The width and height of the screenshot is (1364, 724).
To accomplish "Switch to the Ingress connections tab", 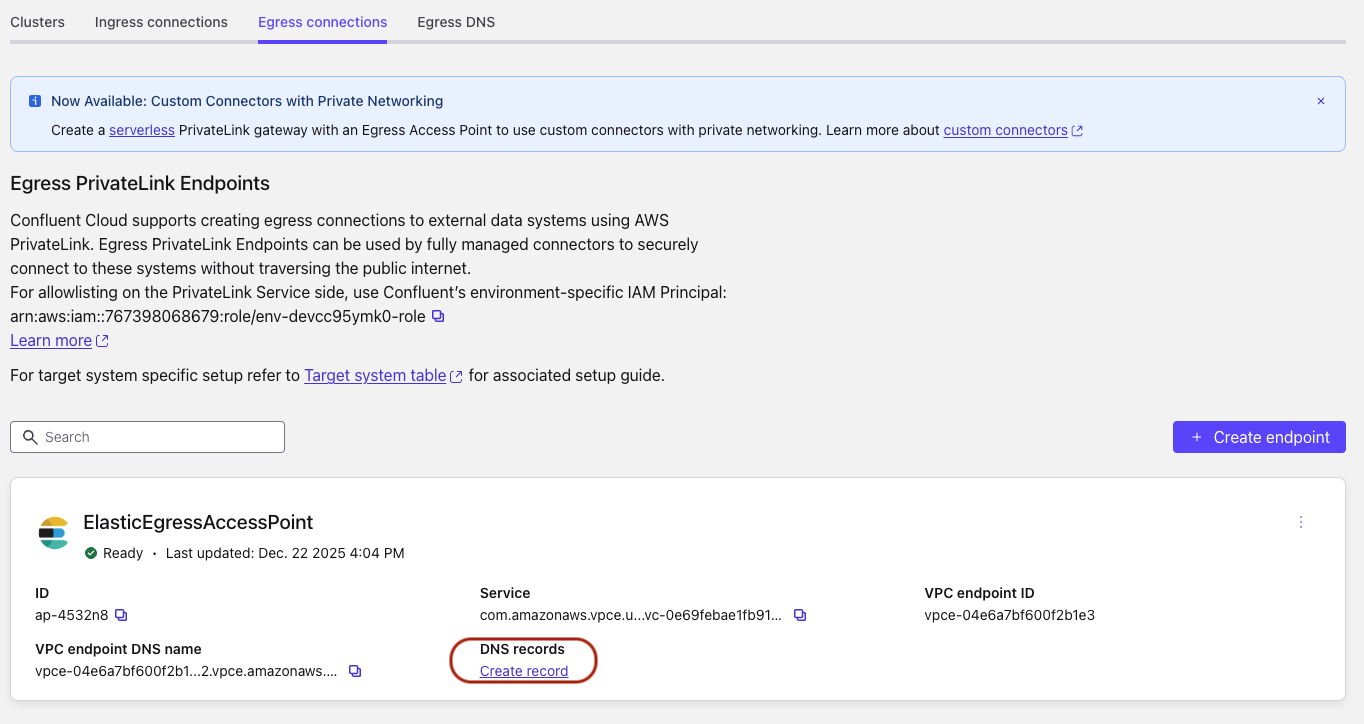I will click(x=160, y=21).
